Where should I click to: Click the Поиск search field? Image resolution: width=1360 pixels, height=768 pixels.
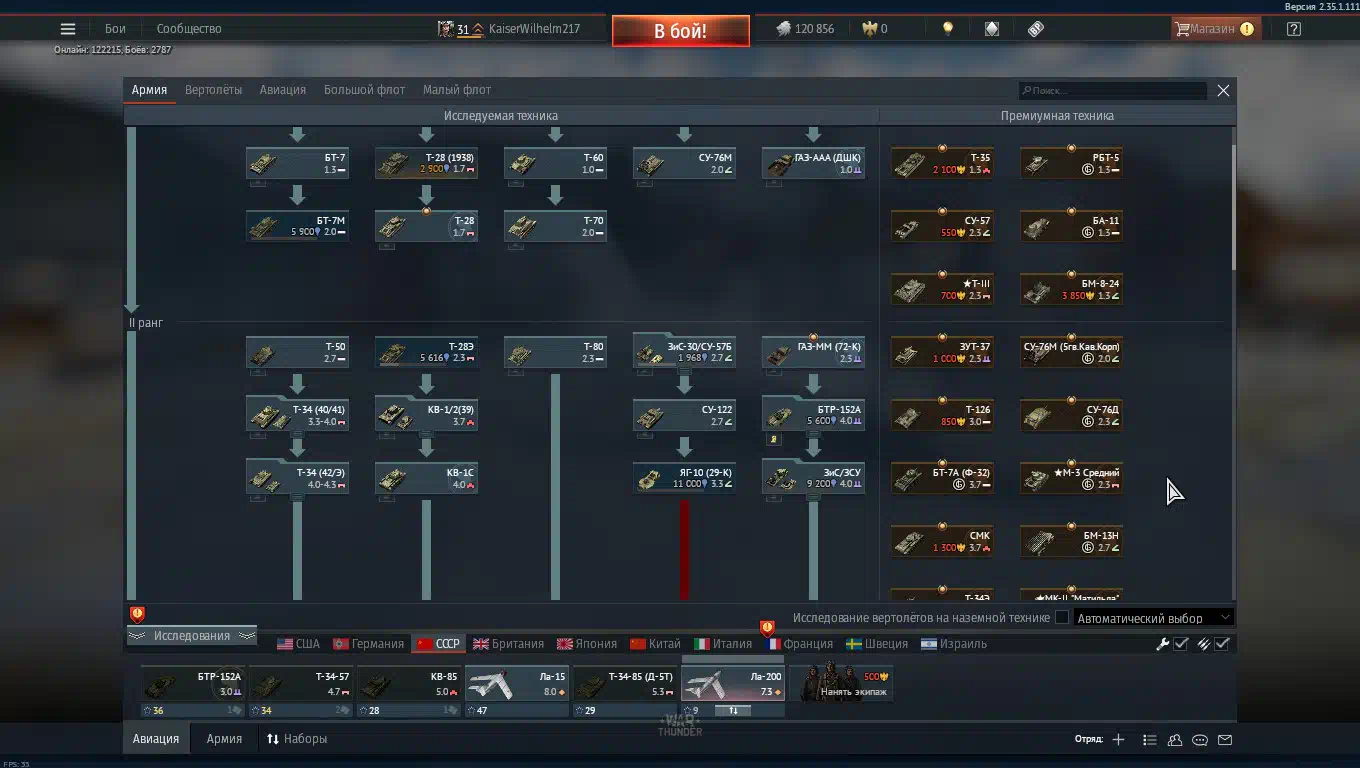[x=1112, y=91]
